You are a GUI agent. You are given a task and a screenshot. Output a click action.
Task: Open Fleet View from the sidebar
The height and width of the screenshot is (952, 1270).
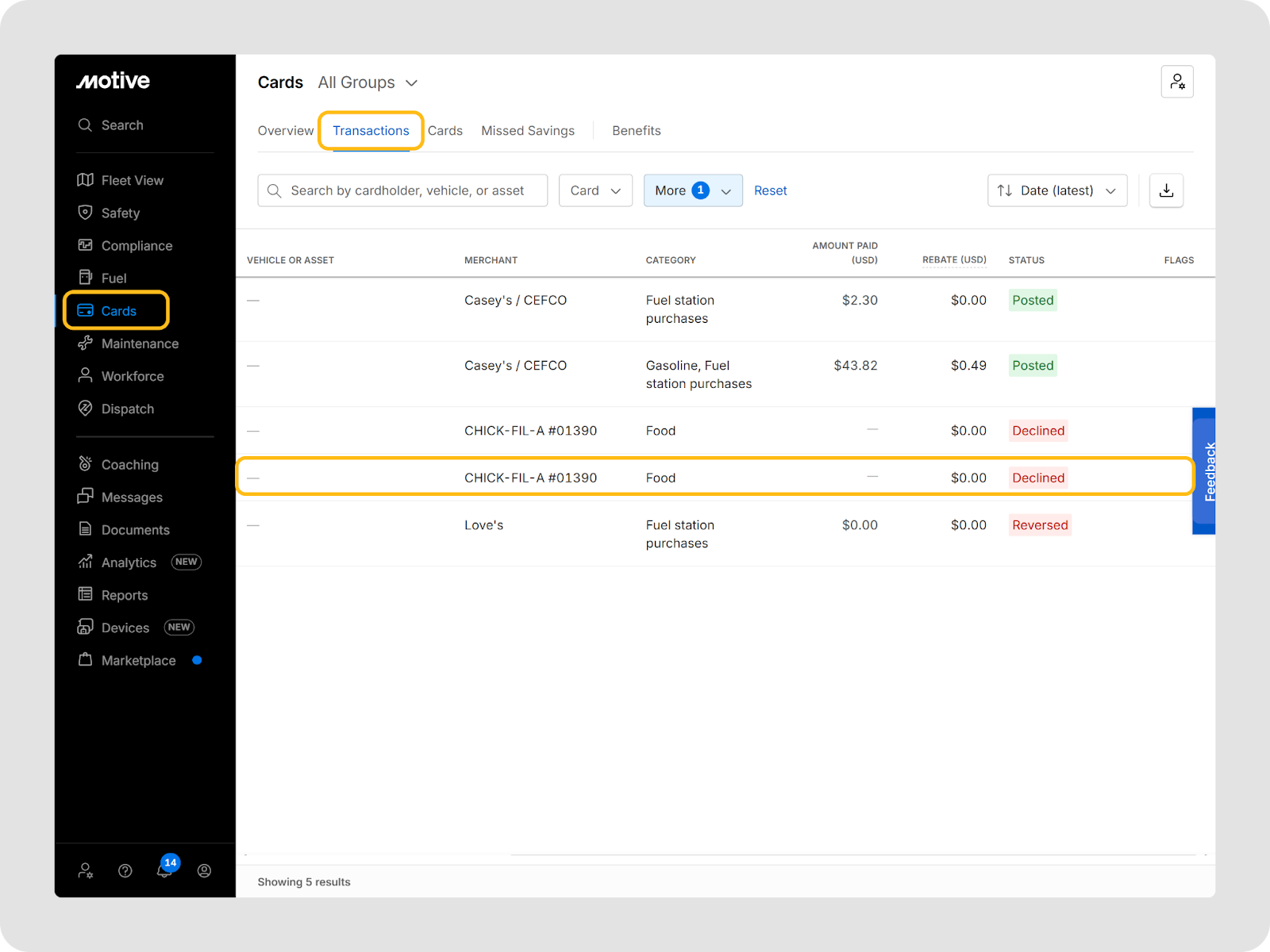132,180
